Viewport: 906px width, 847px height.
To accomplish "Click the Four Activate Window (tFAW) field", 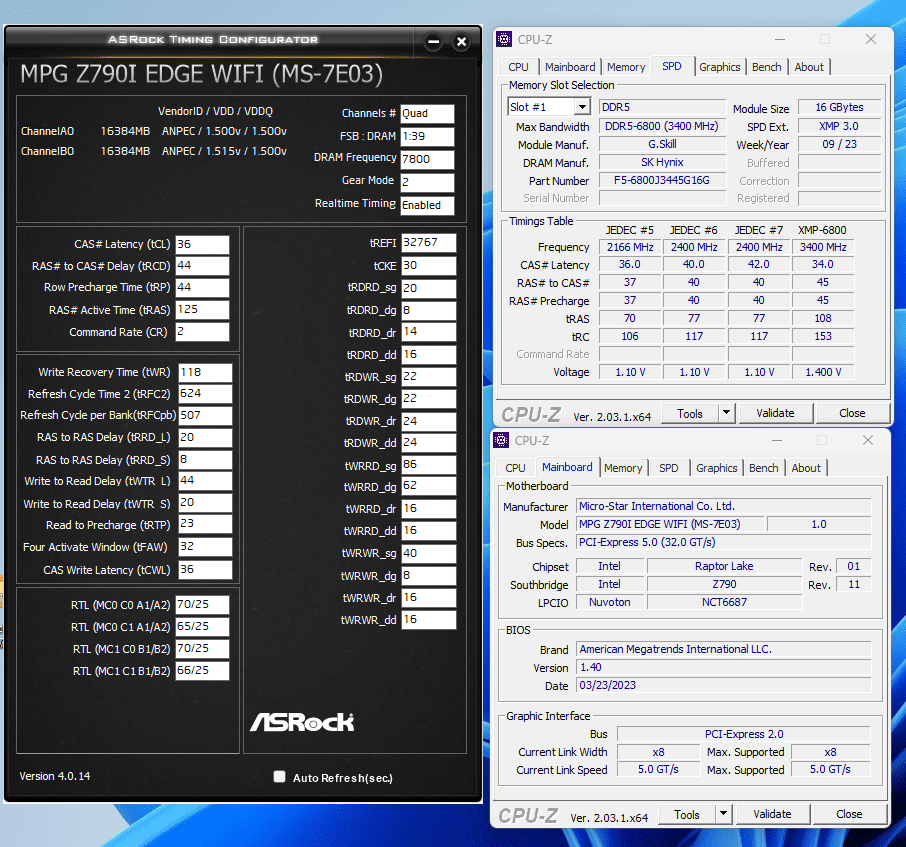I will click(205, 547).
